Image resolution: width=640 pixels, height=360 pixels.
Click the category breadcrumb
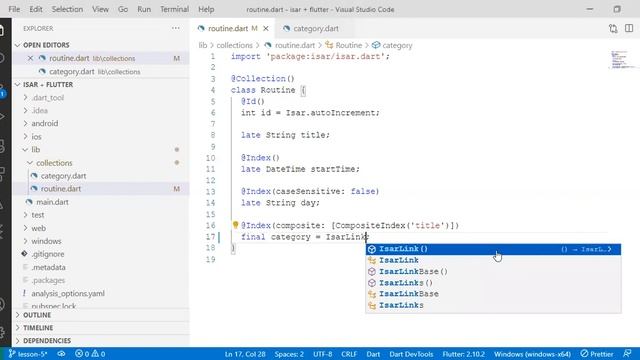coord(392,45)
